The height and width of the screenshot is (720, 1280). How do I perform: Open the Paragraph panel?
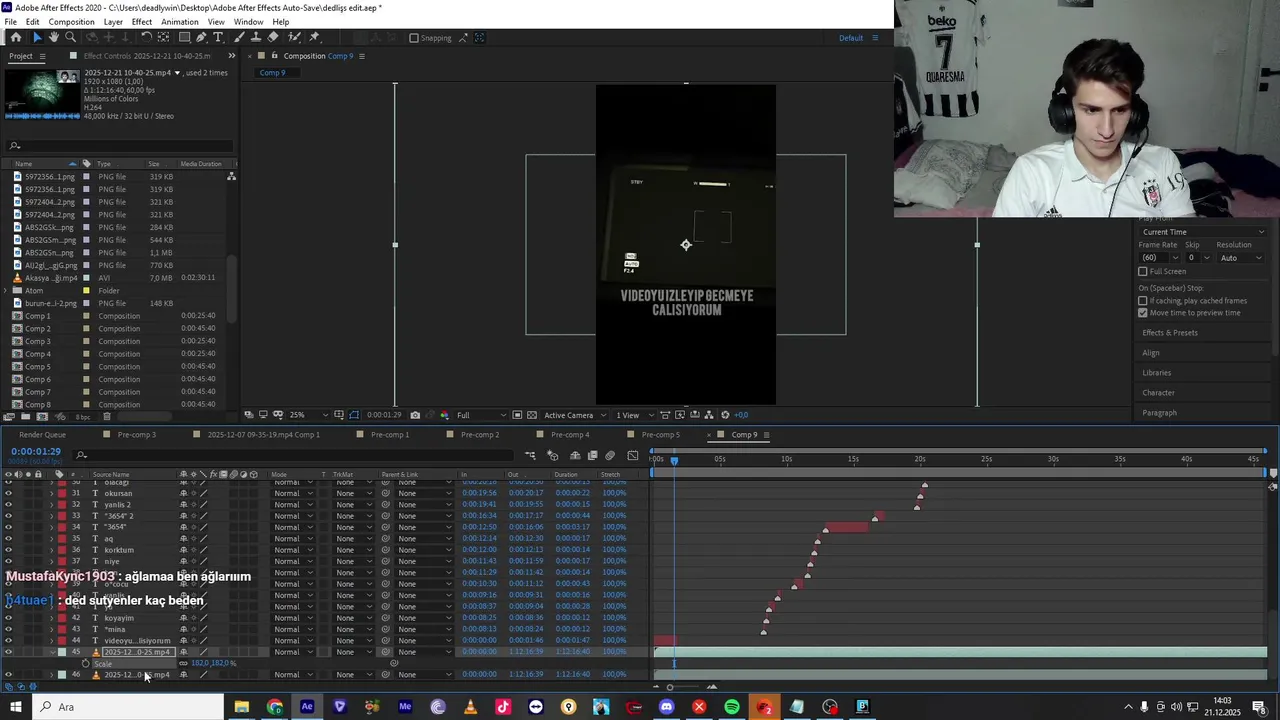click(x=1159, y=413)
